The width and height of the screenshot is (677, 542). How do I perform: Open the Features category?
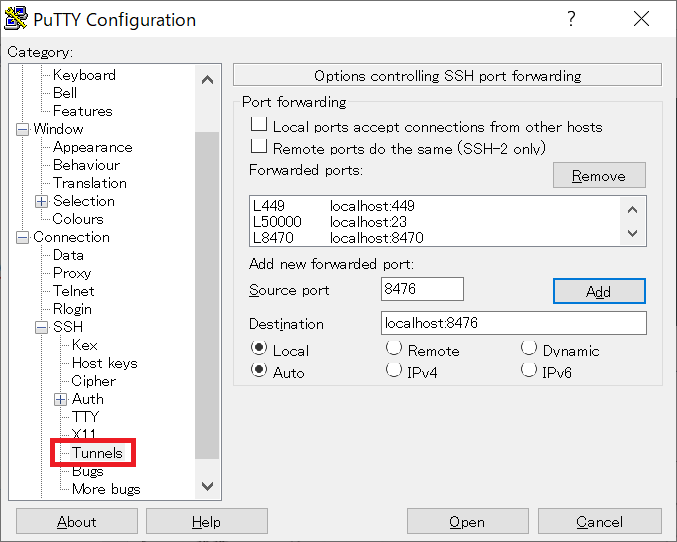[82, 111]
